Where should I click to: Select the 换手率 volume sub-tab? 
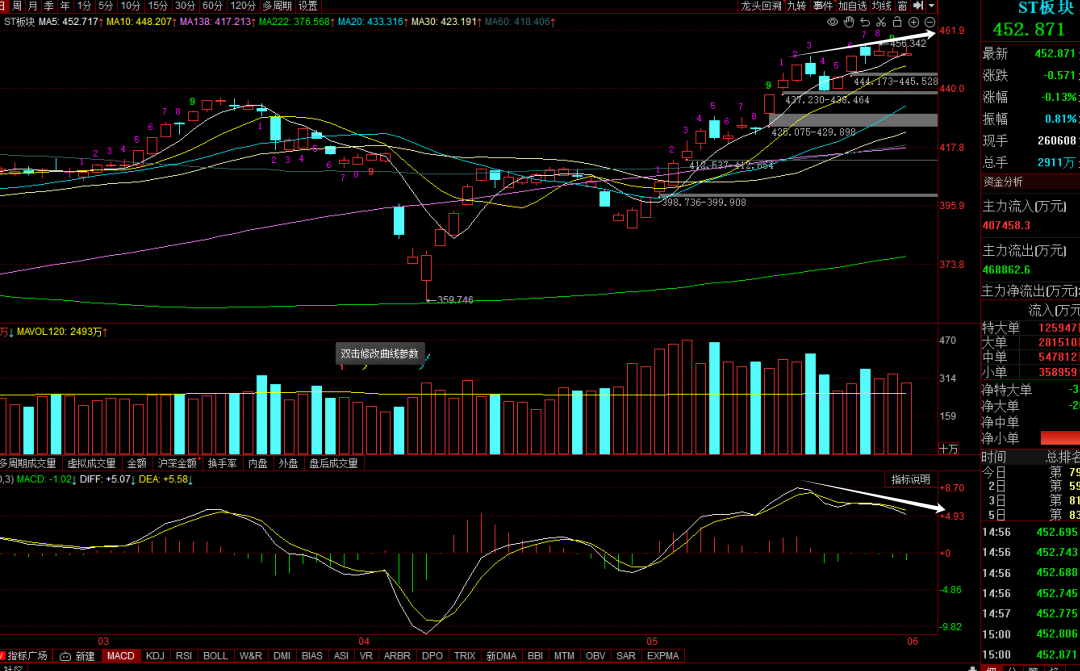coord(222,464)
